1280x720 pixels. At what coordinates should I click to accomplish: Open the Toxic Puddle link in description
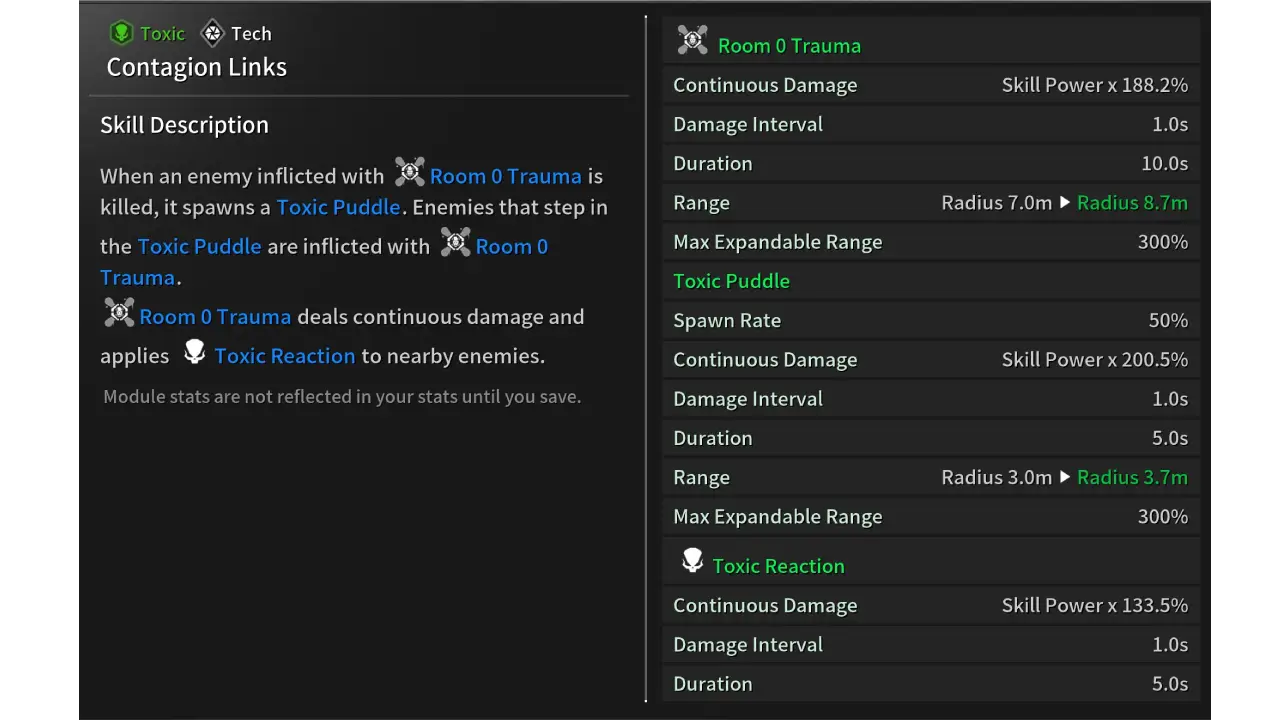[338, 207]
